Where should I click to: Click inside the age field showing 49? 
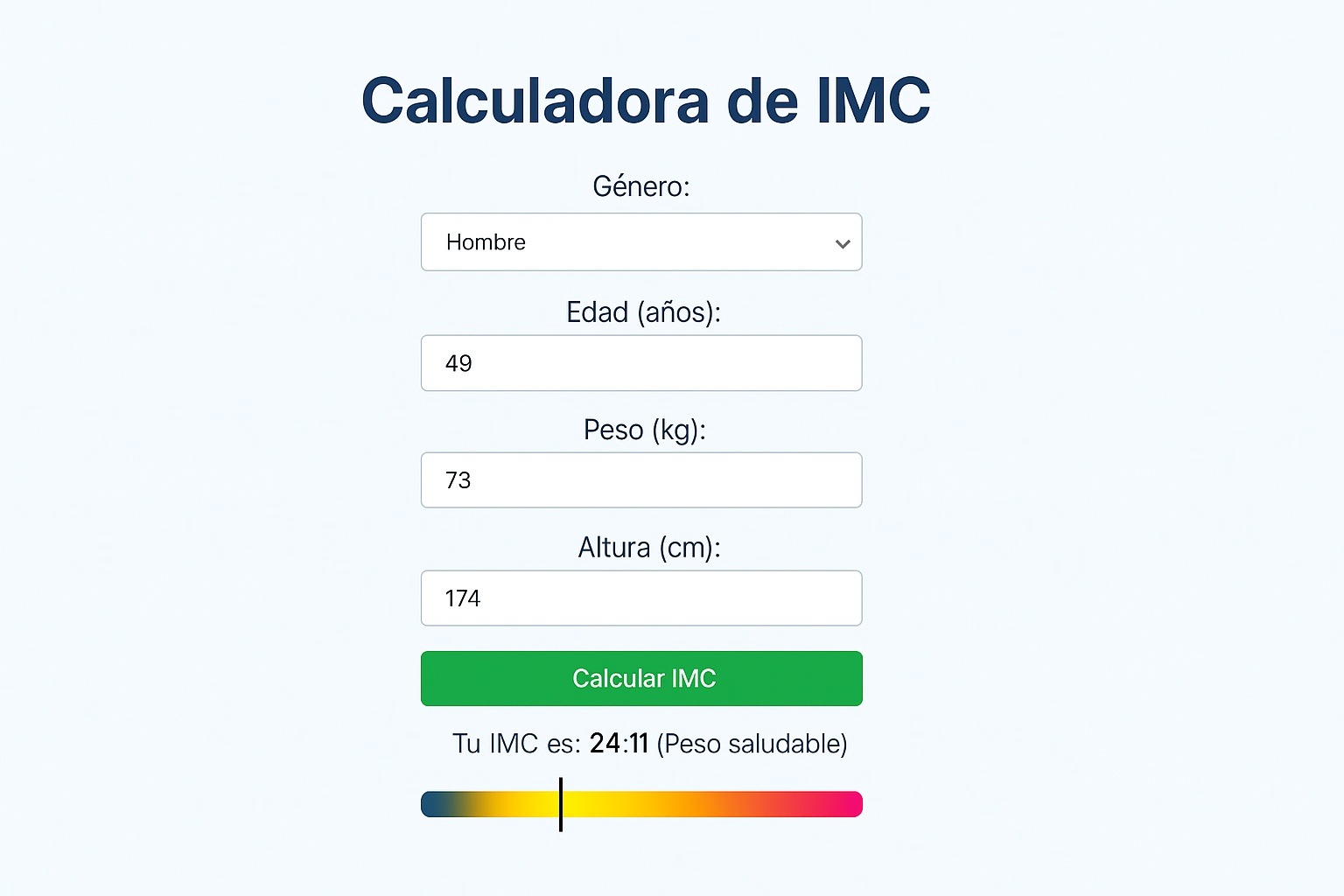tap(640, 362)
